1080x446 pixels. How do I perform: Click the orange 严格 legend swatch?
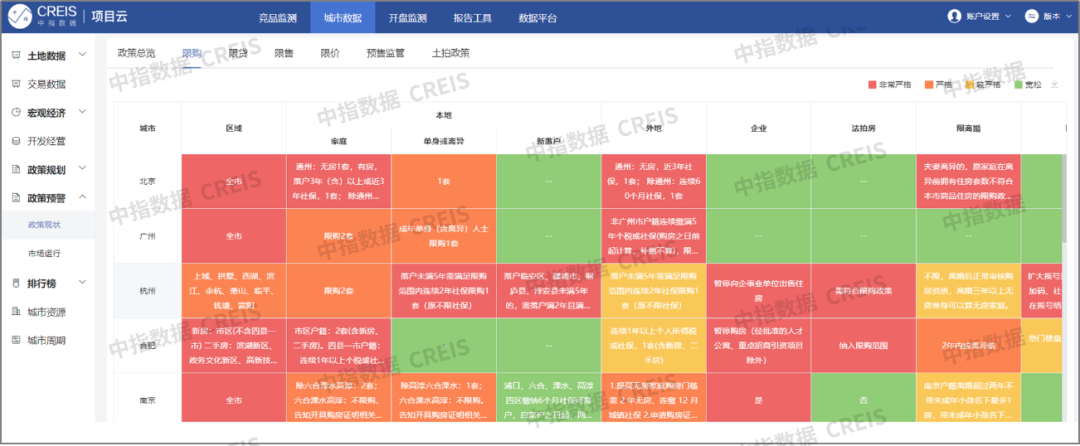[929, 85]
